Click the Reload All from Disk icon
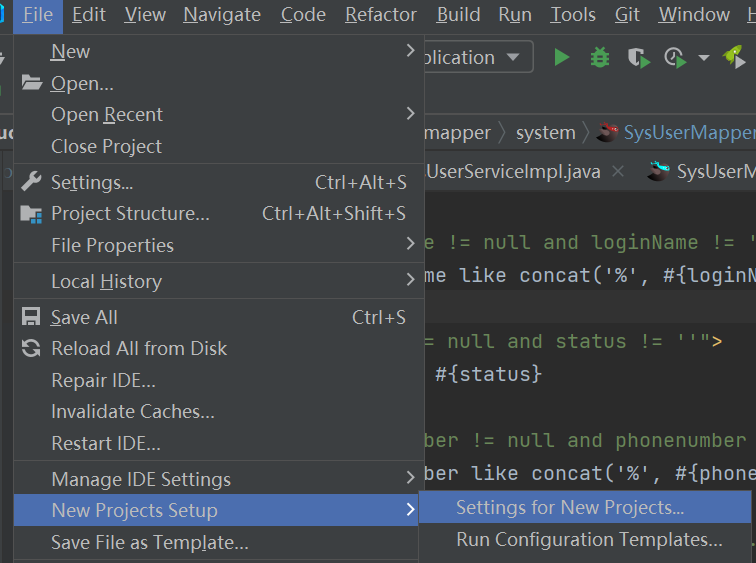The width and height of the screenshot is (756, 563). coord(31,349)
